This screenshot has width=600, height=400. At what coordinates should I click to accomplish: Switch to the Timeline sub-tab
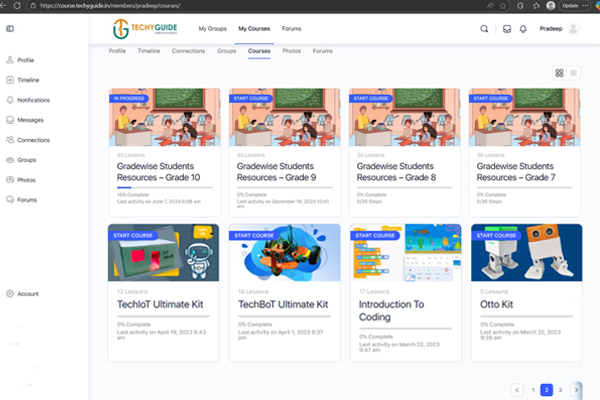[x=149, y=51]
